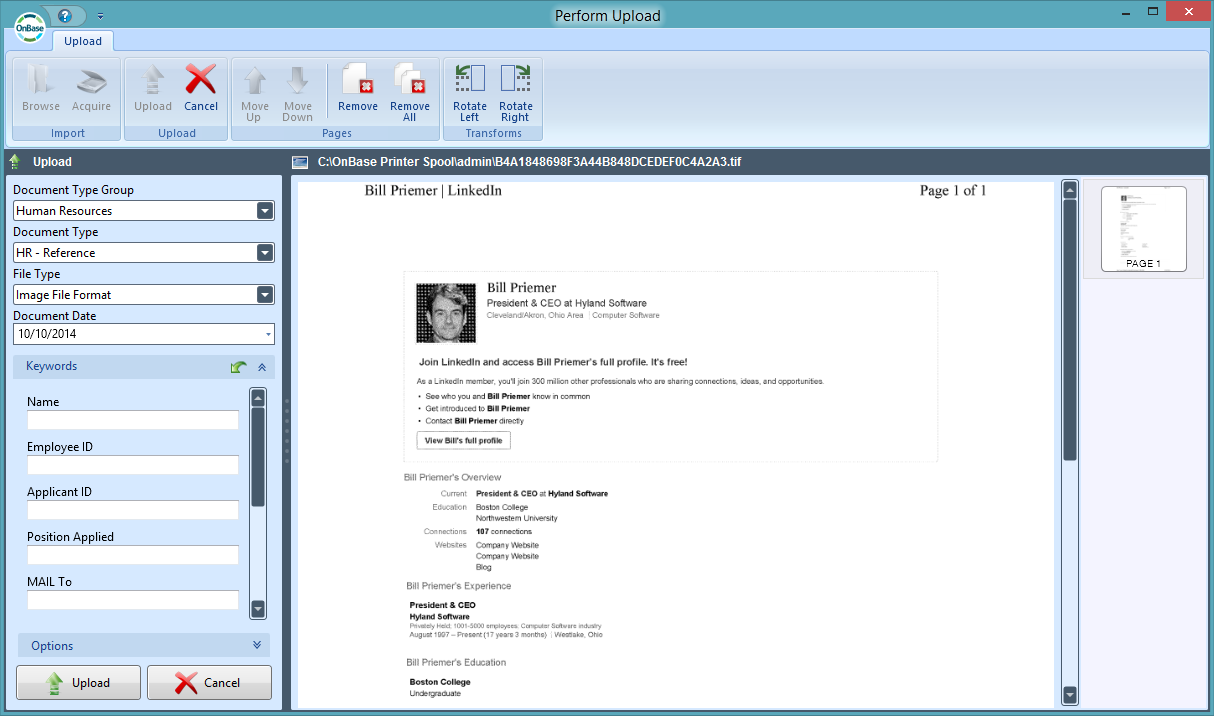Click the document viewer scroll down arrow
Screen dimensions: 1214x716
[x=1070, y=695]
